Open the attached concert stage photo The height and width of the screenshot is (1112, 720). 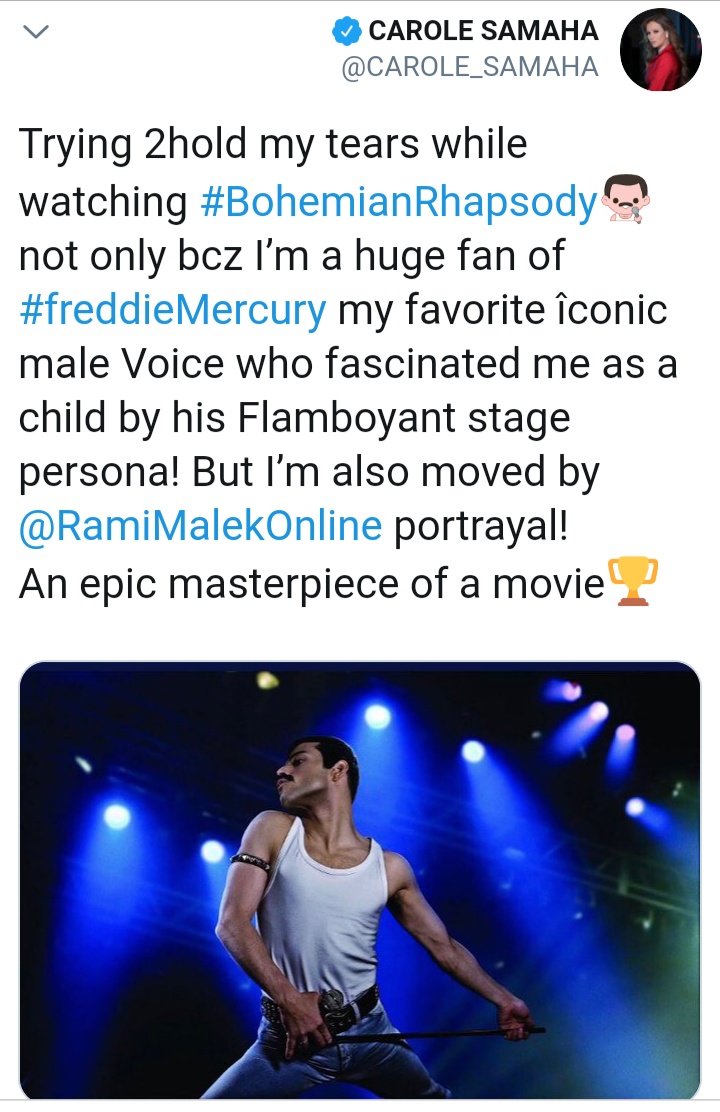coord(360,880)
